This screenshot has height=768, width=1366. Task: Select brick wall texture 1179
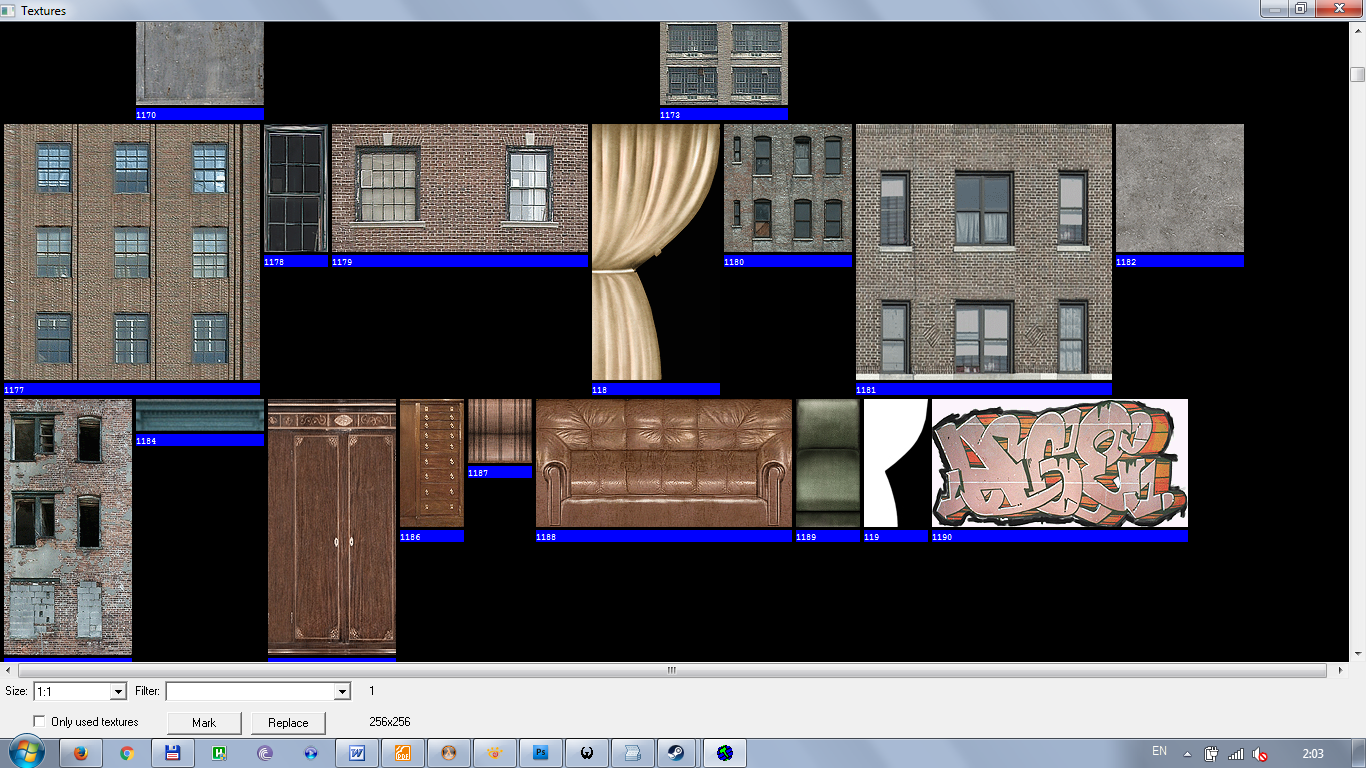pyautogui.click(x=460, y=188)
